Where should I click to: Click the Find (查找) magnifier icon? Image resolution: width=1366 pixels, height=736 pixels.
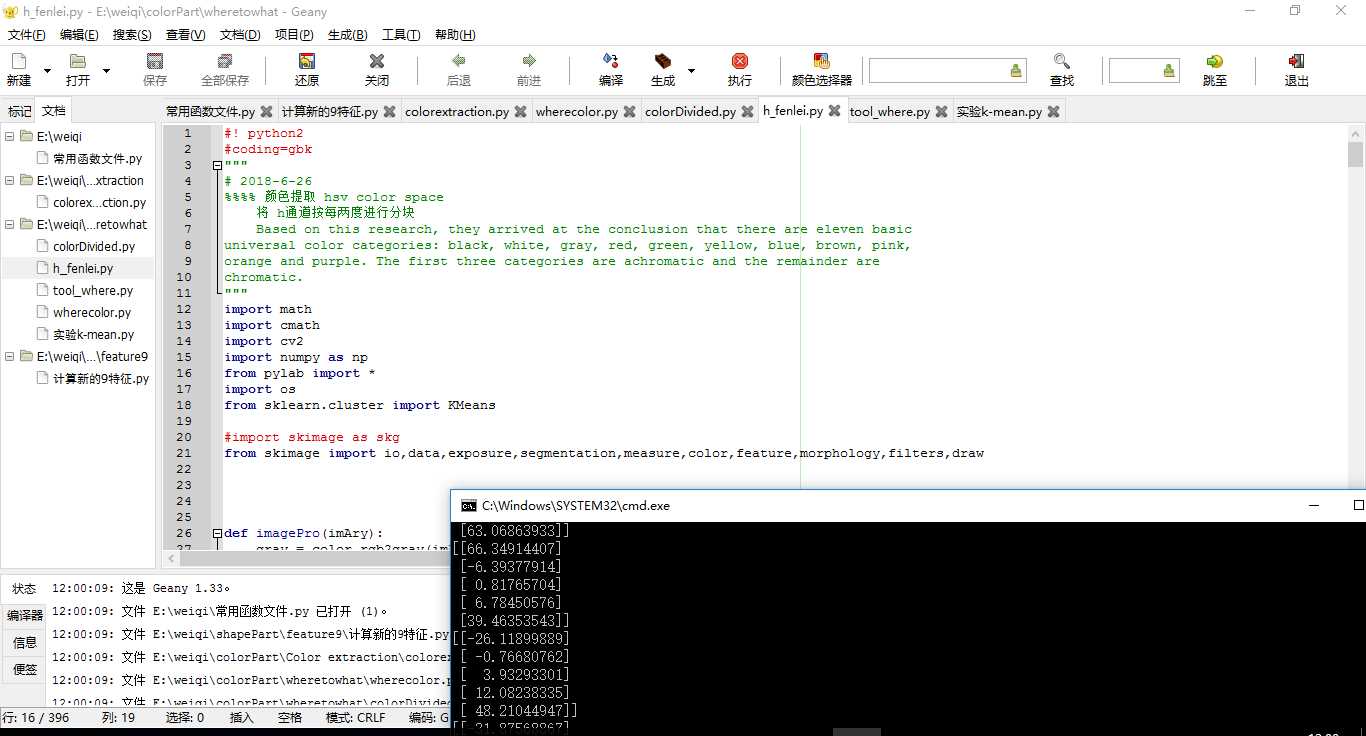1061,62
